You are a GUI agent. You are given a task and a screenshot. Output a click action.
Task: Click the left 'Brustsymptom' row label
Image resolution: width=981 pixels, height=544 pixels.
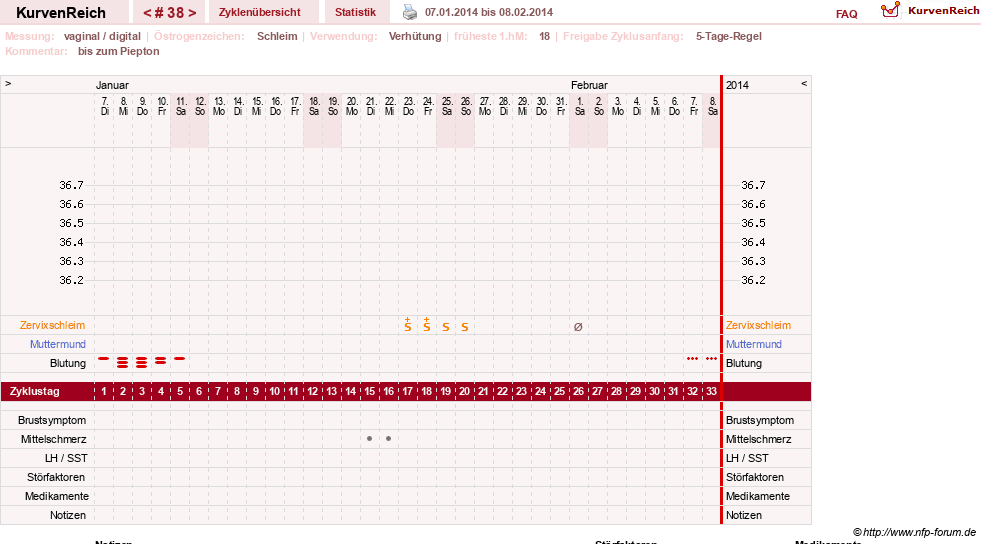point(52,420)
